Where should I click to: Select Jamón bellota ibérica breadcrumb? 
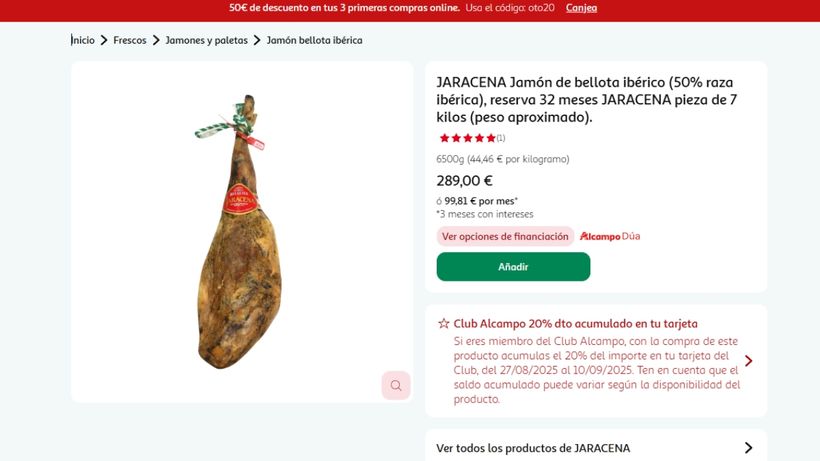click(314, 40)
